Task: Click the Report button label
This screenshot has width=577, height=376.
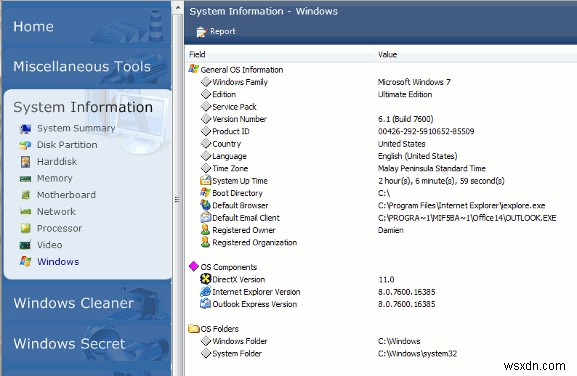Action: [223, 32]
